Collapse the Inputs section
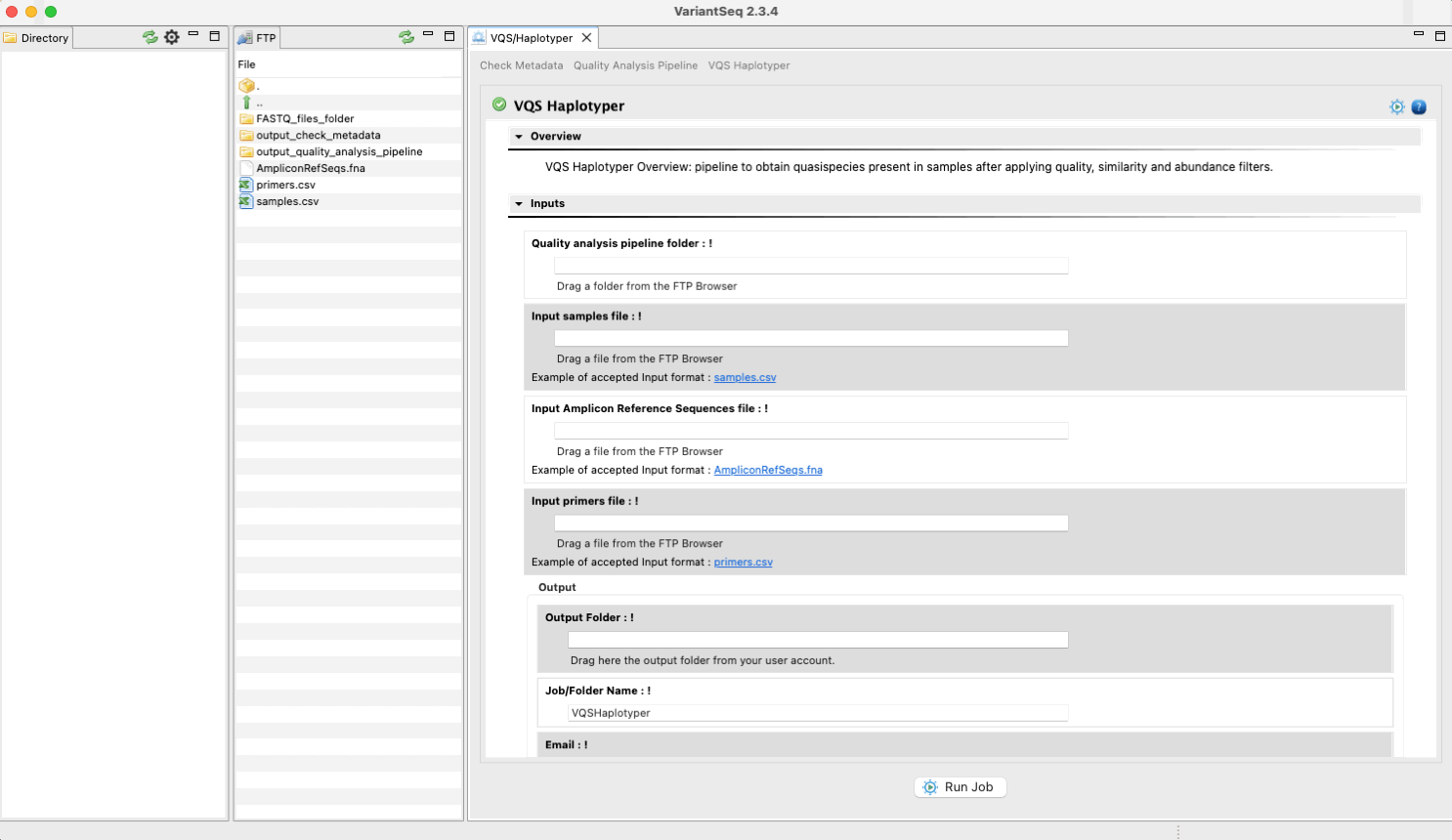 (x=519, y=204)
